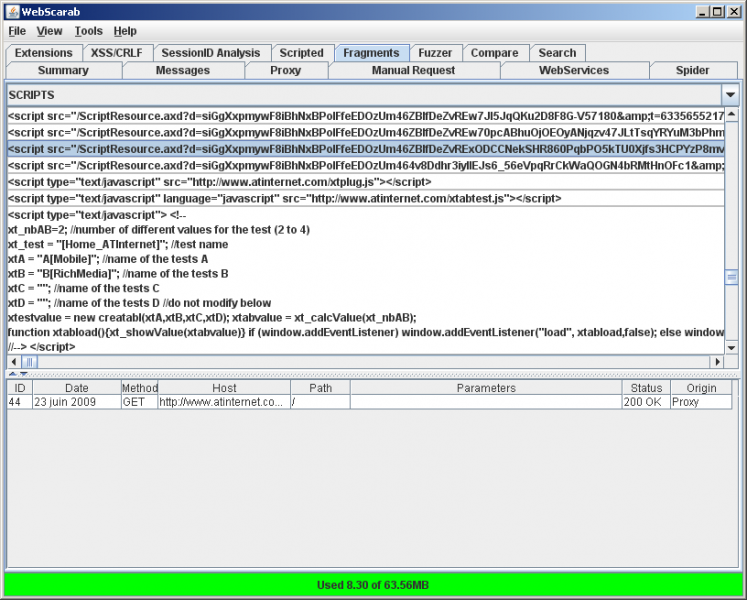The width and height of the screenshot is (747, 600).
Task: Select the xtplug.js script fragment
Action: tap(365, 182)
